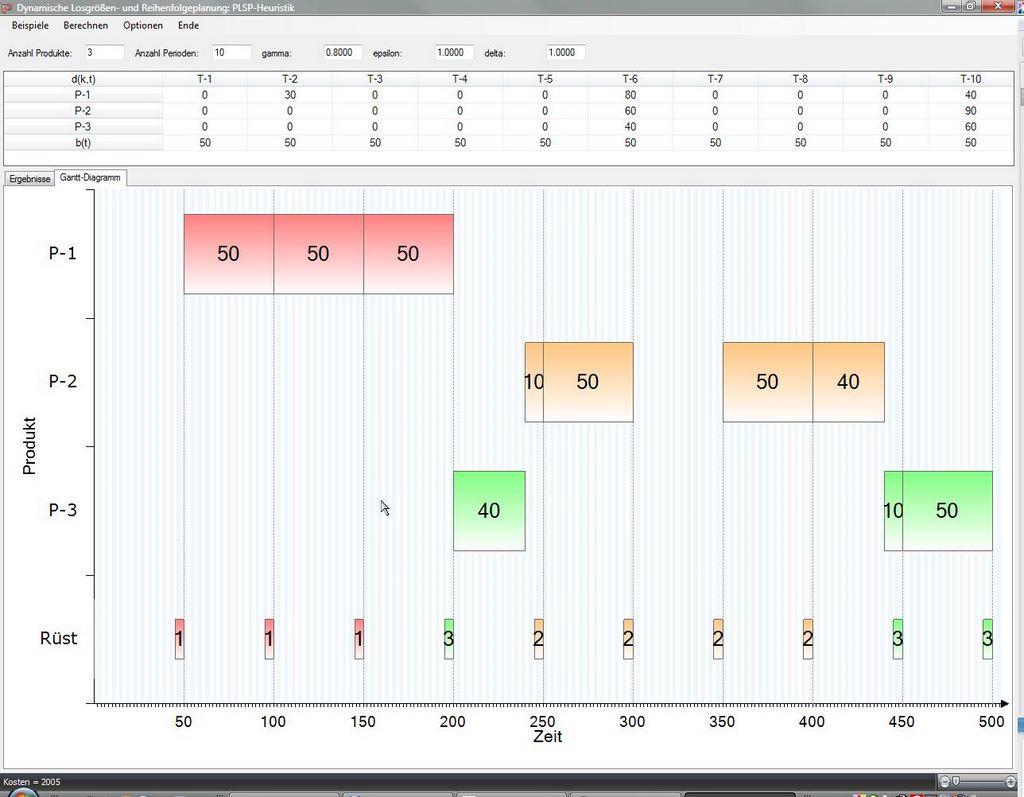Open the Berechnen menu
The height and width of the screenshot is (797, 1024).
[x=86, y=25]
